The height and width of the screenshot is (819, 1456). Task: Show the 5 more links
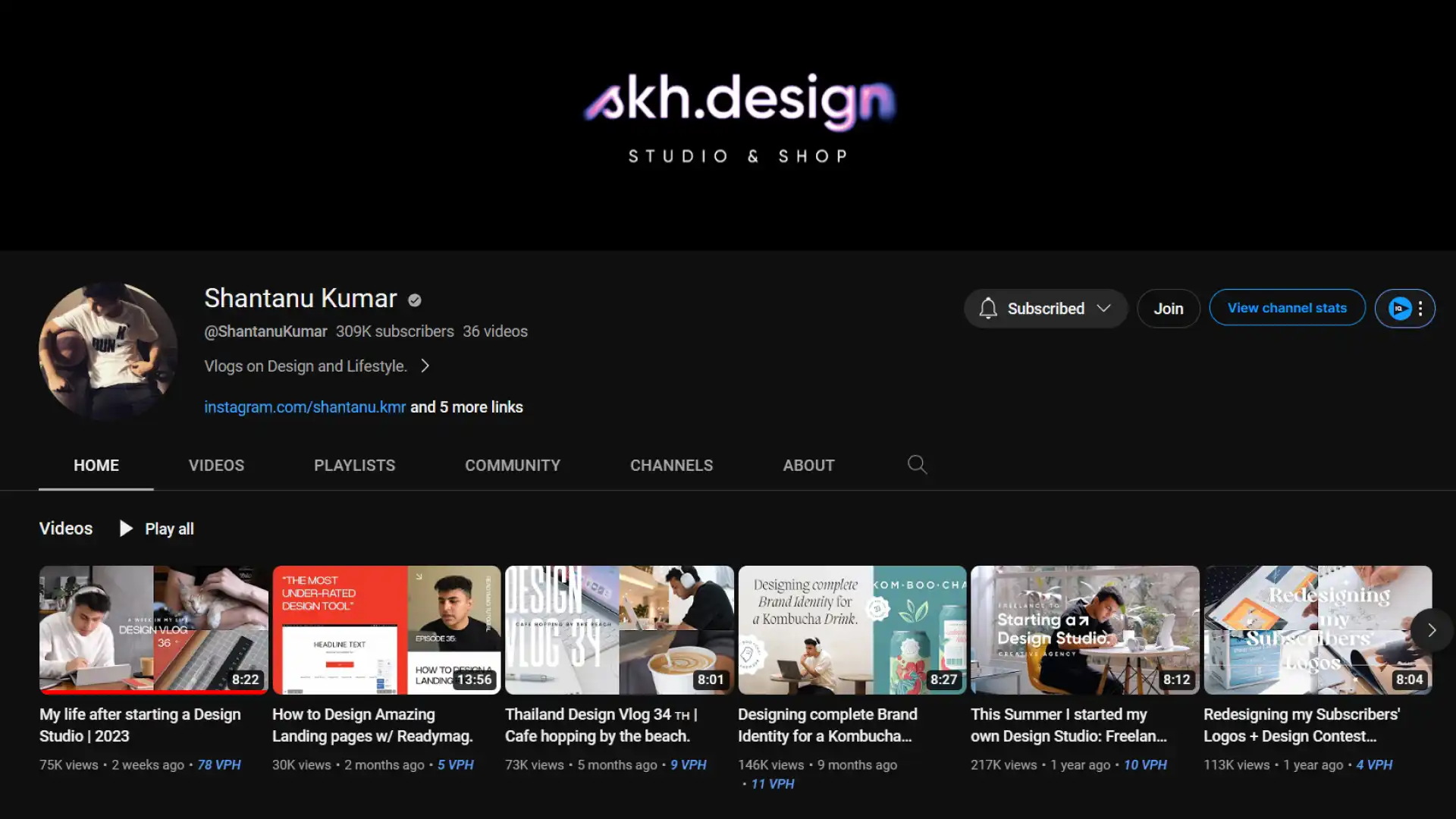coord(466,407)
